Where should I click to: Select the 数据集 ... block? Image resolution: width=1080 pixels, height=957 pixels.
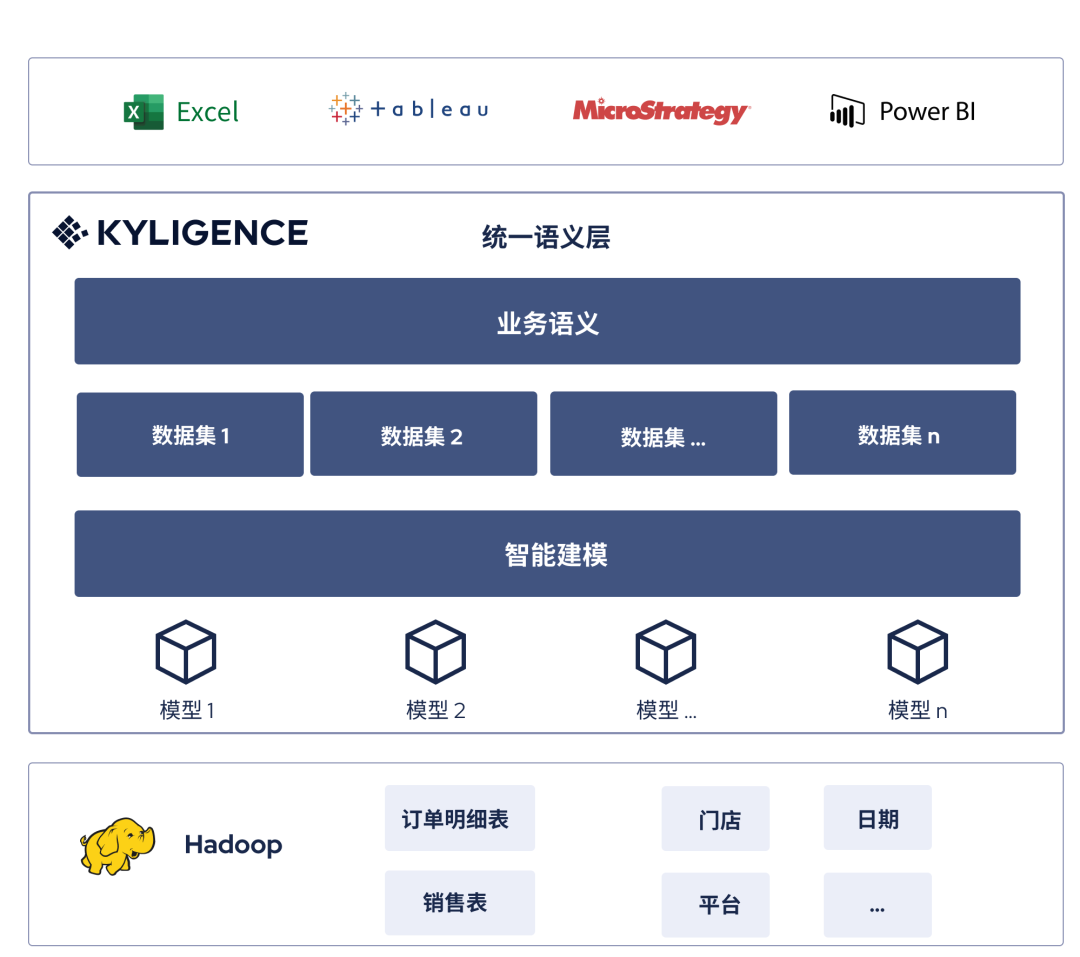point(663,434)
